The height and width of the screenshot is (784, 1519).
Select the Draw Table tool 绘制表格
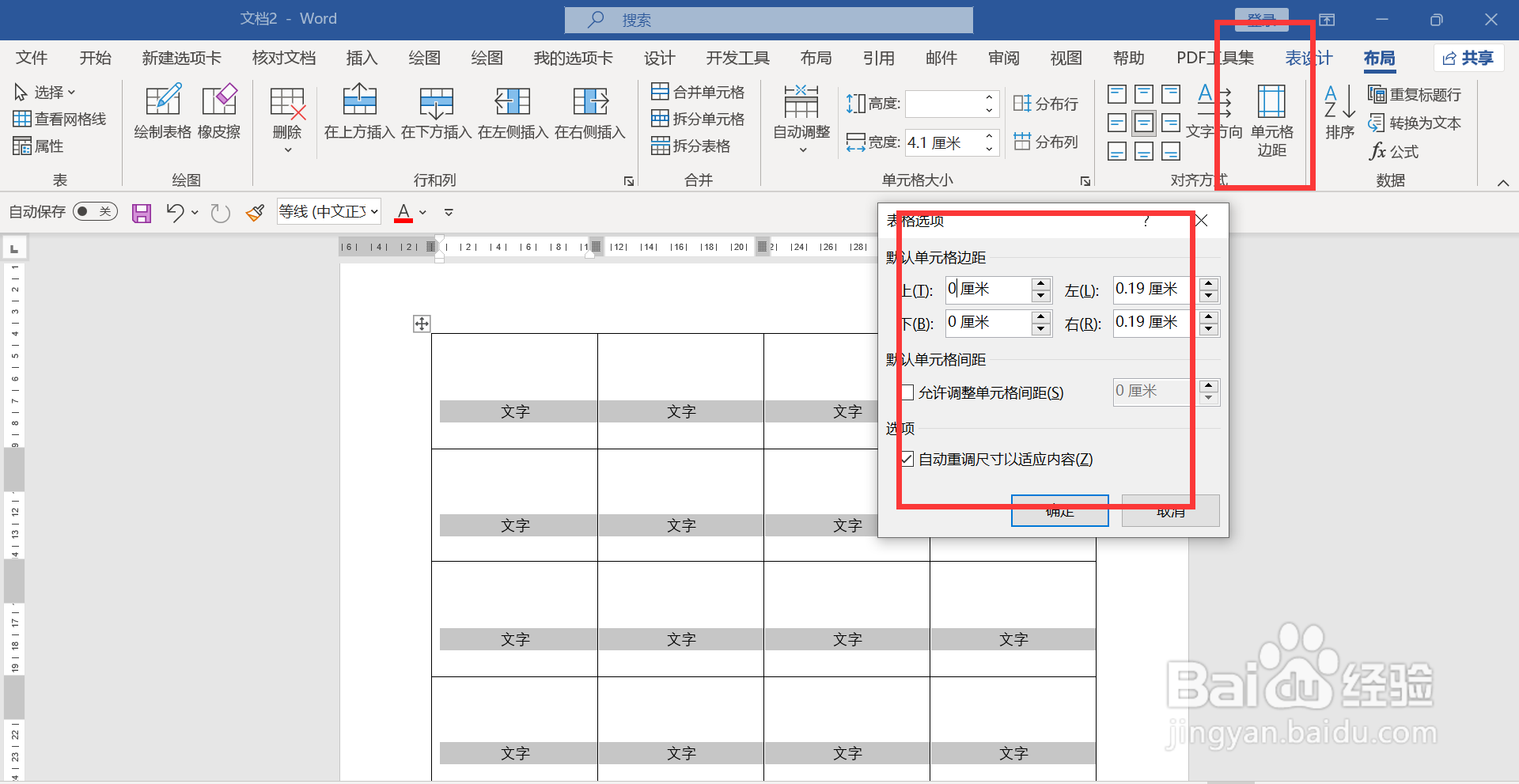[x=161, y=113]
